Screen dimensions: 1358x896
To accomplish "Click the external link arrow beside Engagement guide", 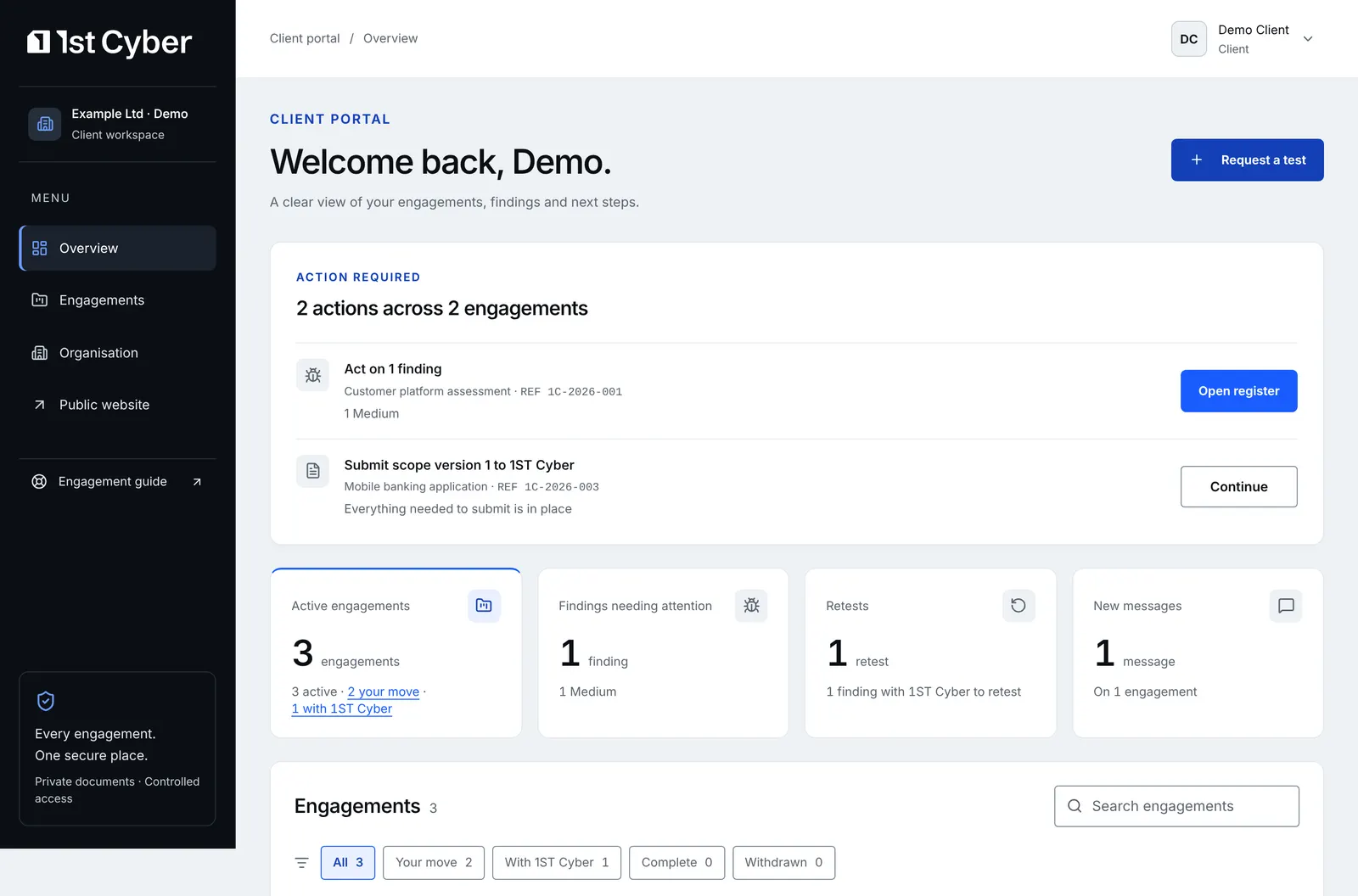I will click(x=197, y=482).
